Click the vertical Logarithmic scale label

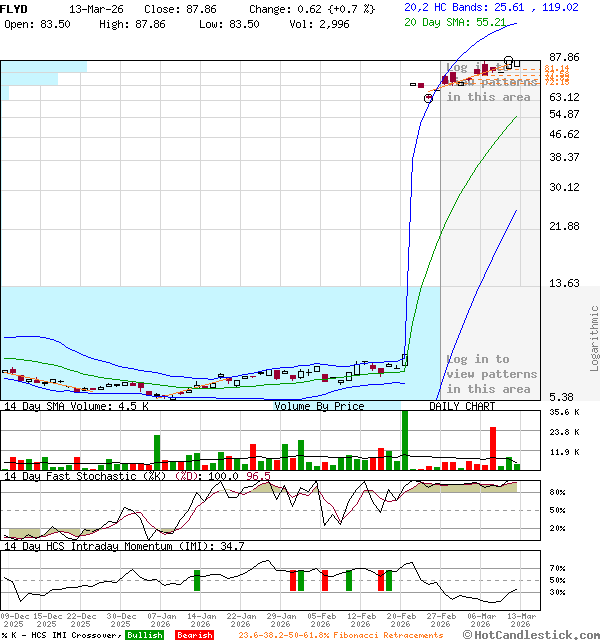click(594, 338)
